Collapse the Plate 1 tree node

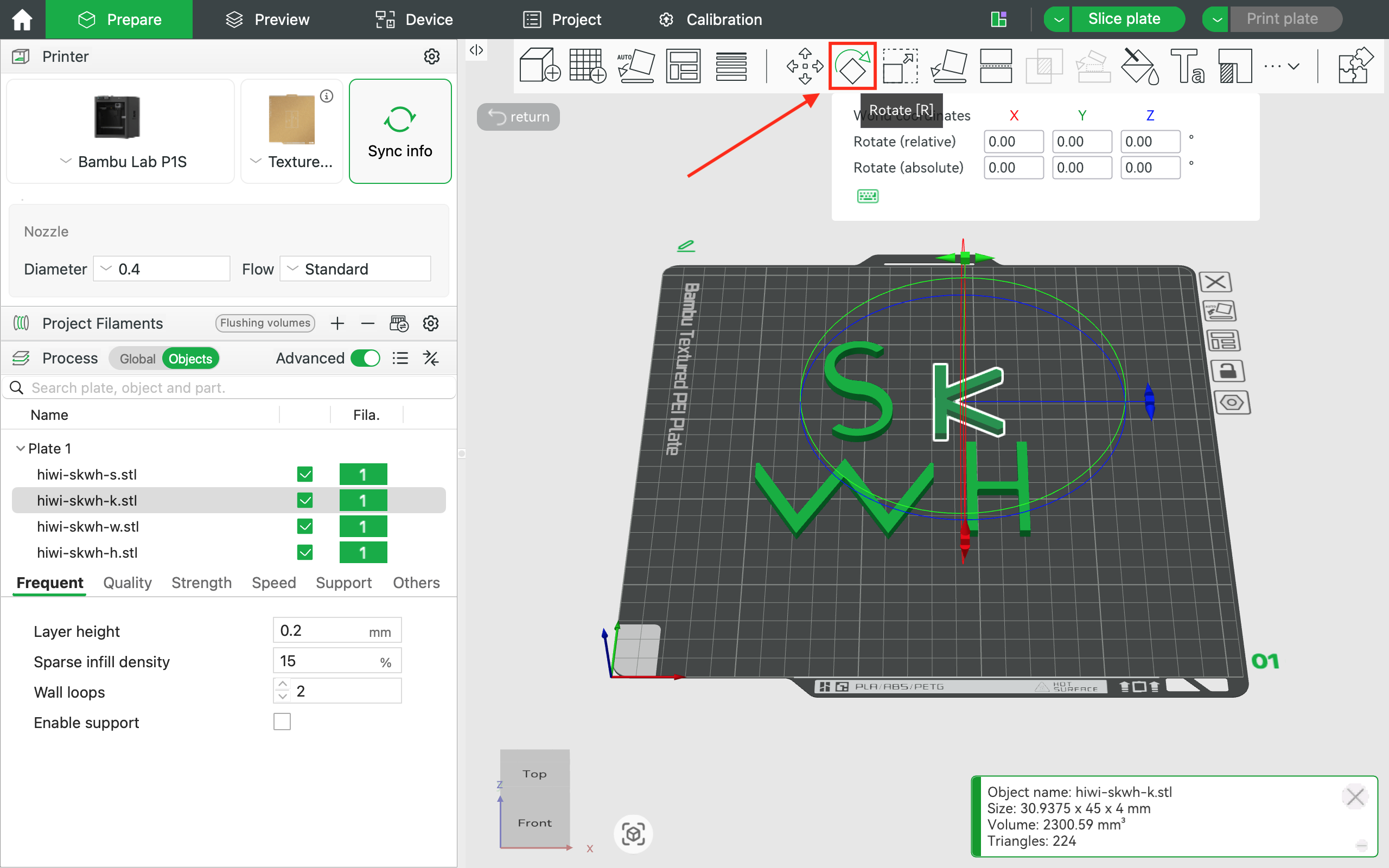coord(21,448)
